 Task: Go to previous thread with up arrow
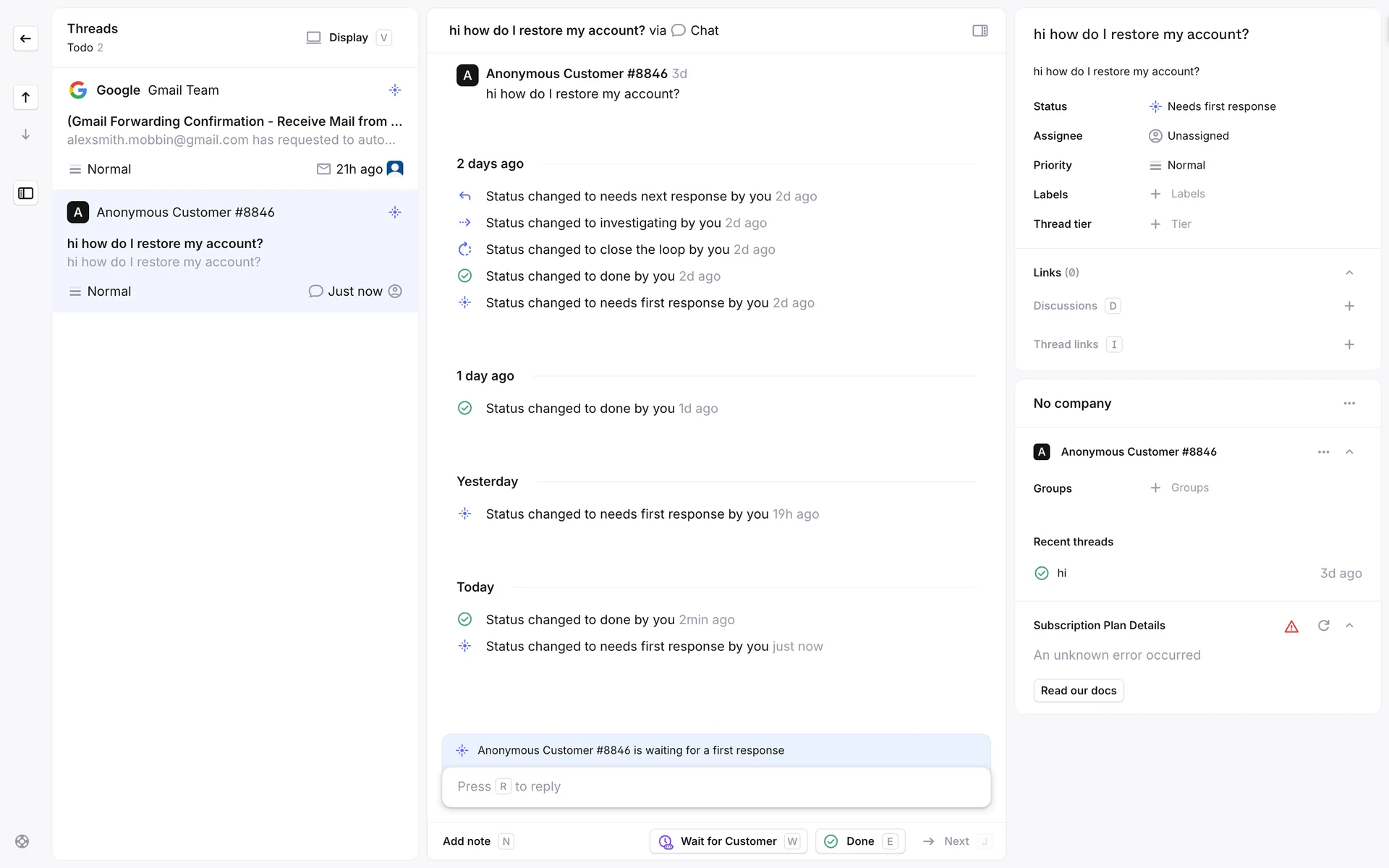(25, 97)
